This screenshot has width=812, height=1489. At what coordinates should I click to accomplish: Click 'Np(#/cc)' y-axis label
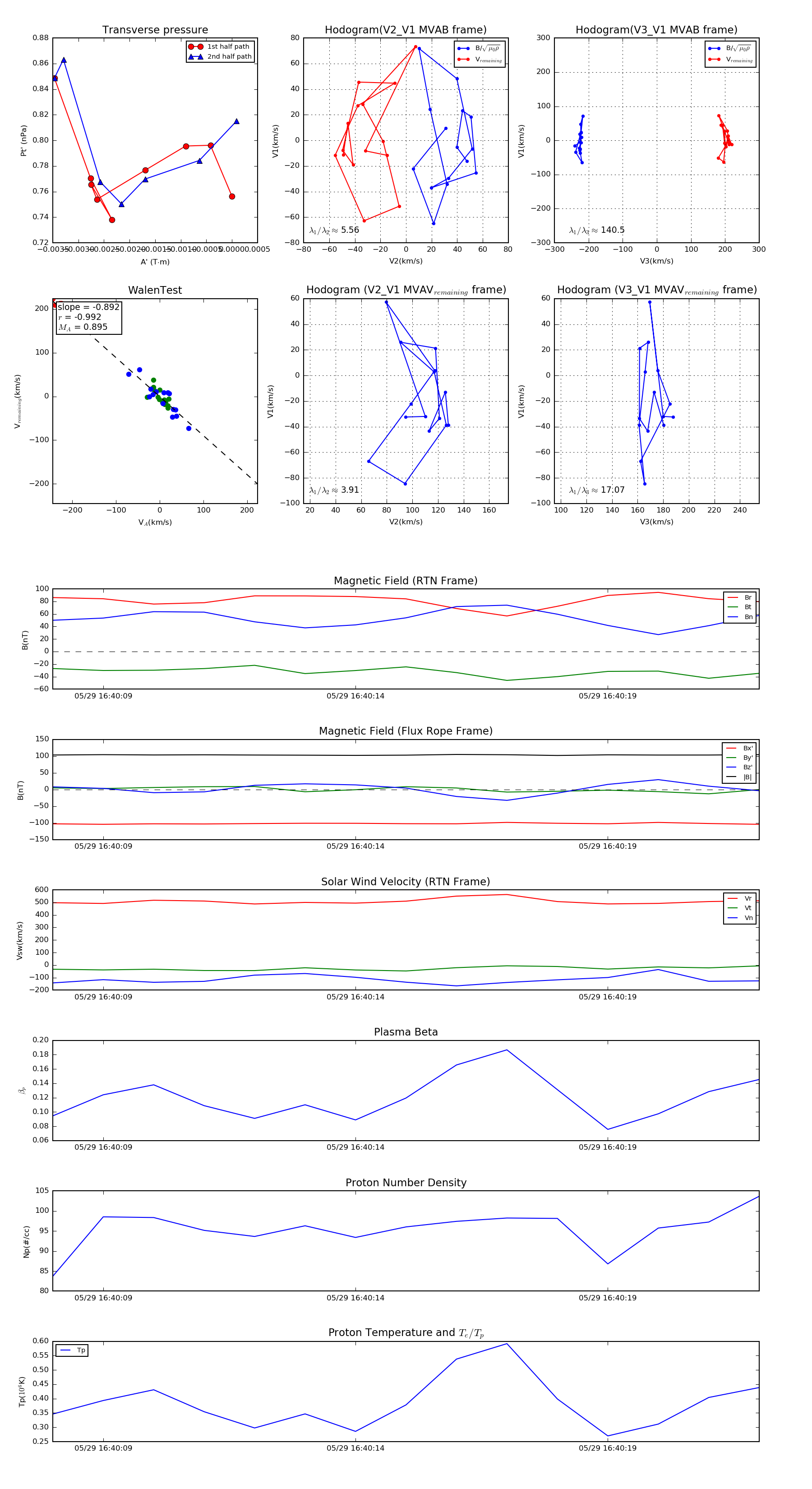pyautogui.click(x=26, y=1241)
